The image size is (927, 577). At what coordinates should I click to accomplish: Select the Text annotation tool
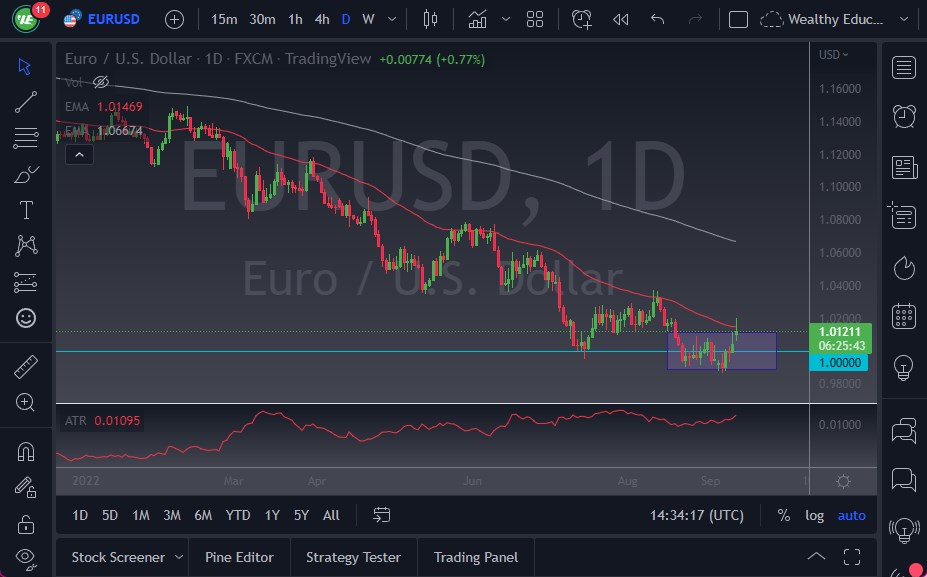click(x=25, y=209)
